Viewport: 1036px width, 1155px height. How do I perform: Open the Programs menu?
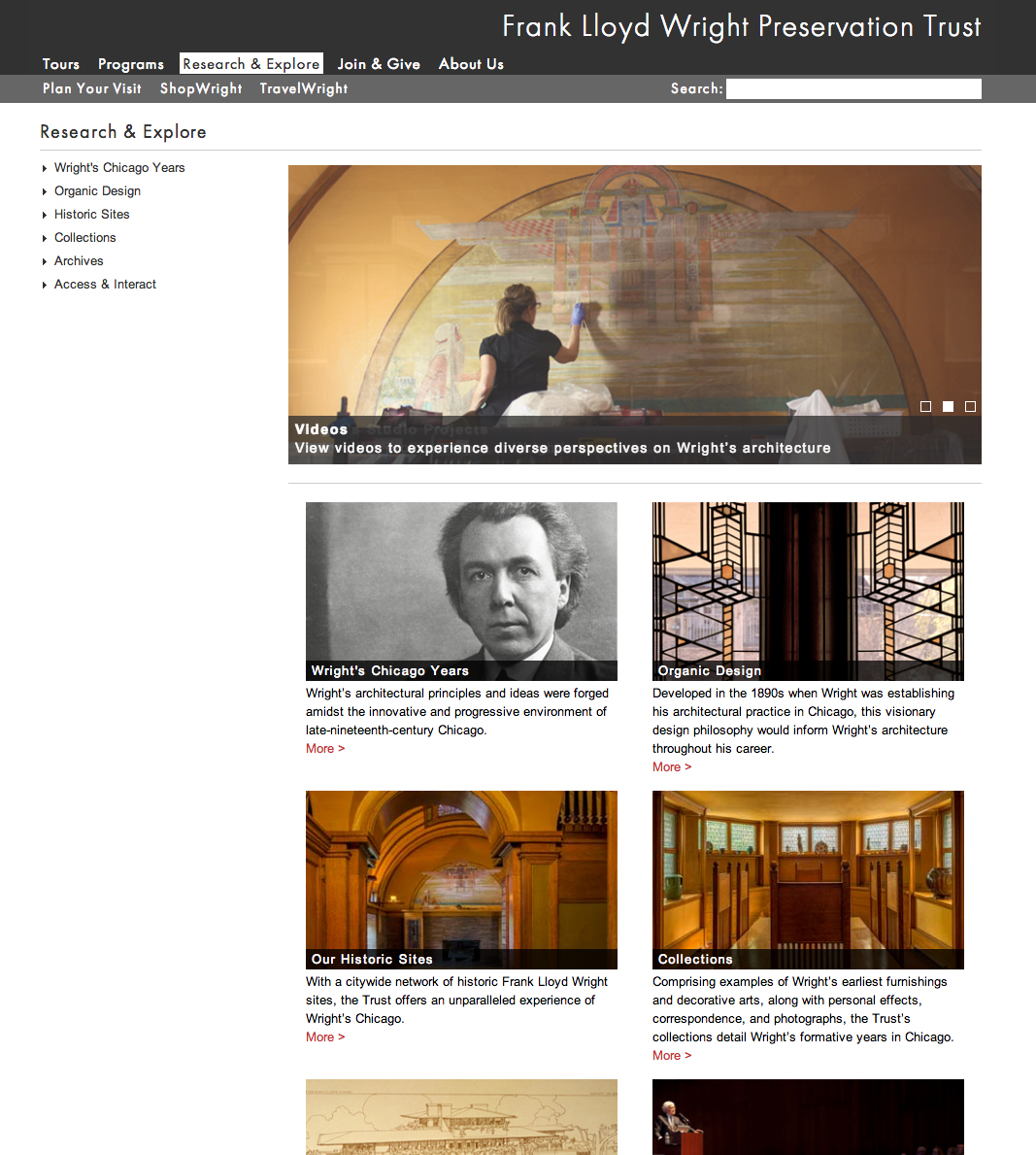point(131,64)
